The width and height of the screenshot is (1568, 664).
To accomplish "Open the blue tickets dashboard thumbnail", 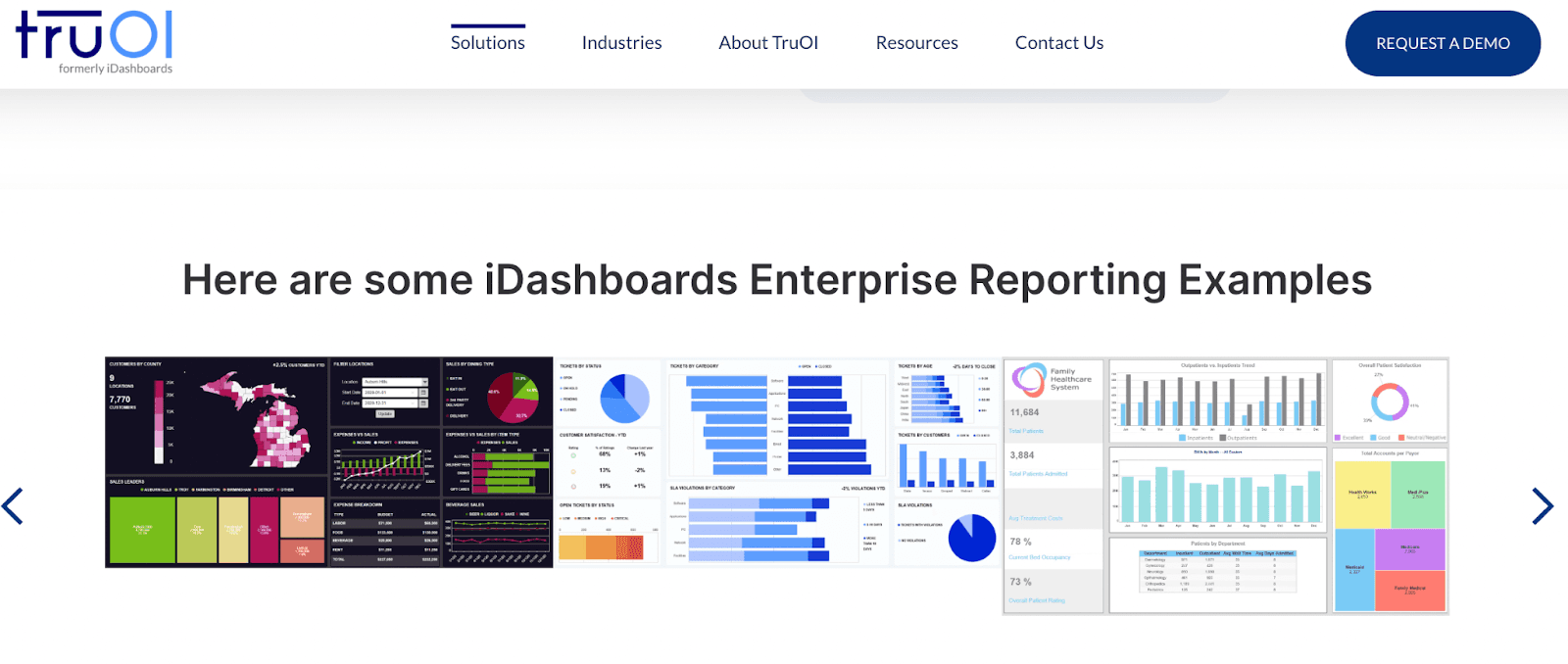I will click(x=777, y=462).
